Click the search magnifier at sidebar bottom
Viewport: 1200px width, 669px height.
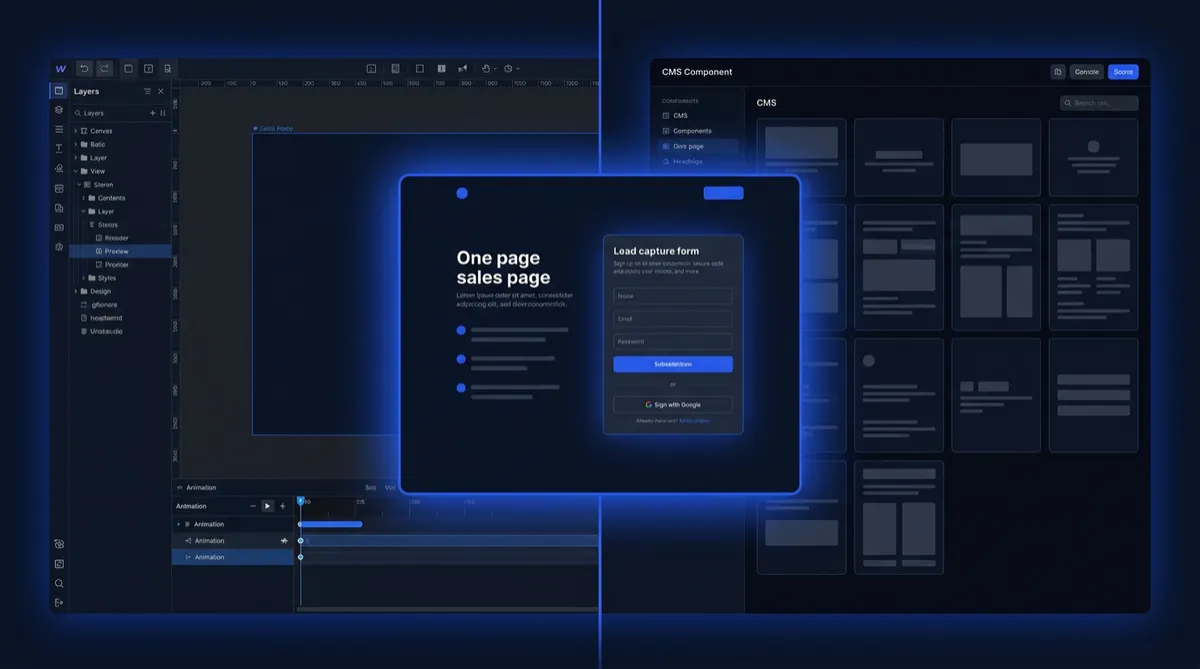pyautogui.click(x=59, y=583)
